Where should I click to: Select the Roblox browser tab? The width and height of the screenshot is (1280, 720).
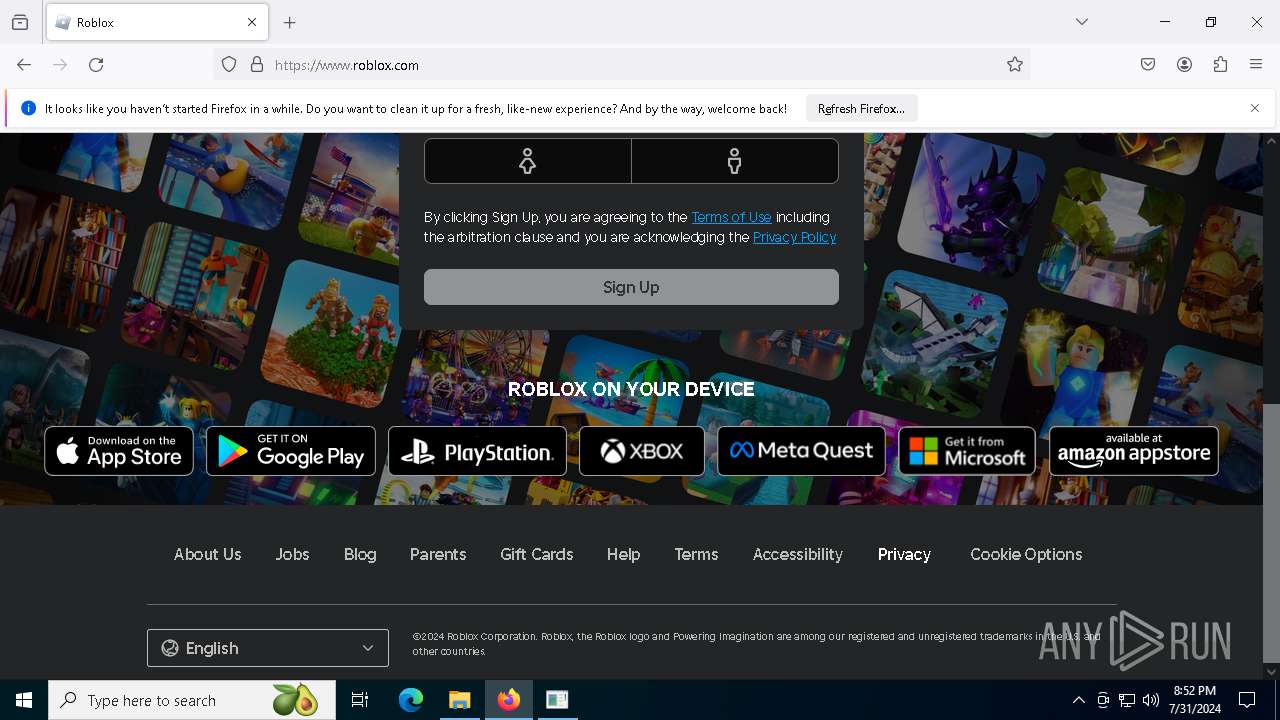pos(156,22)
